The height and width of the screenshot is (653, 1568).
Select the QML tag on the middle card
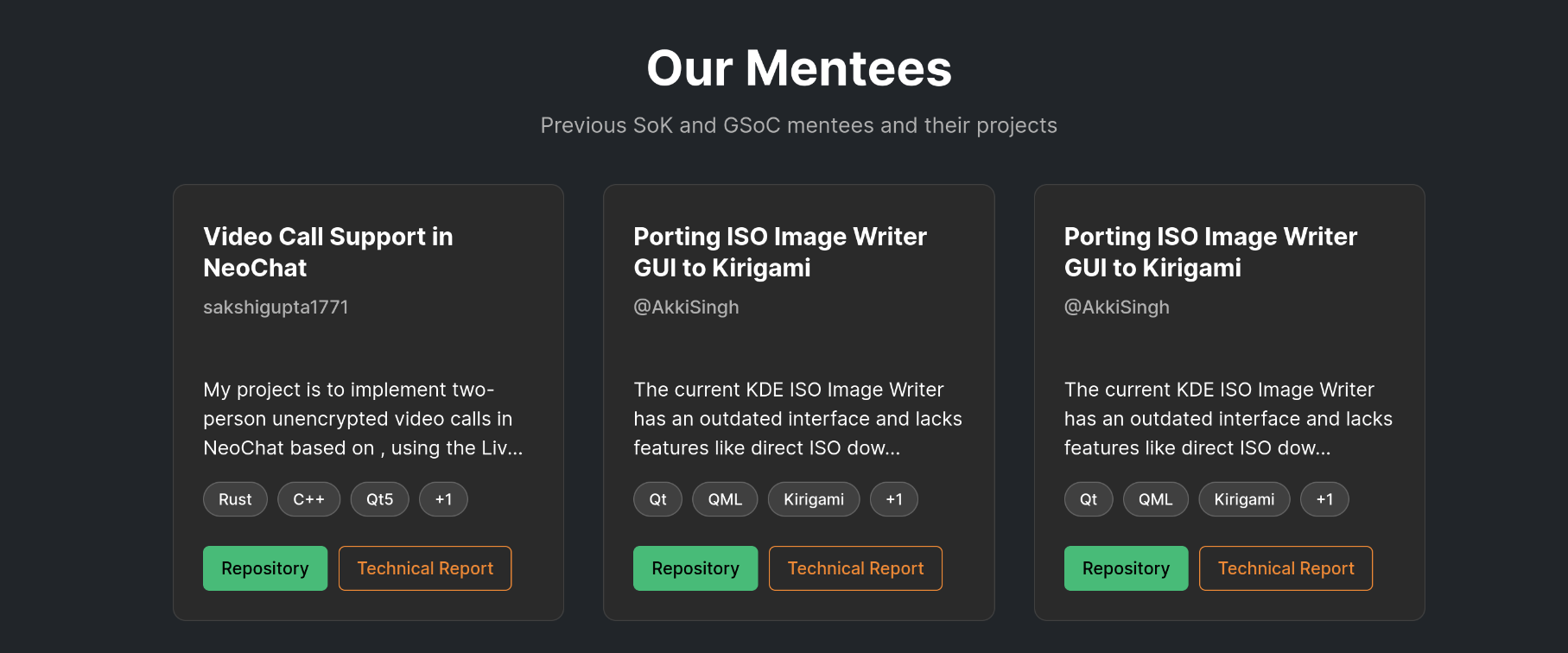point(724,498)
